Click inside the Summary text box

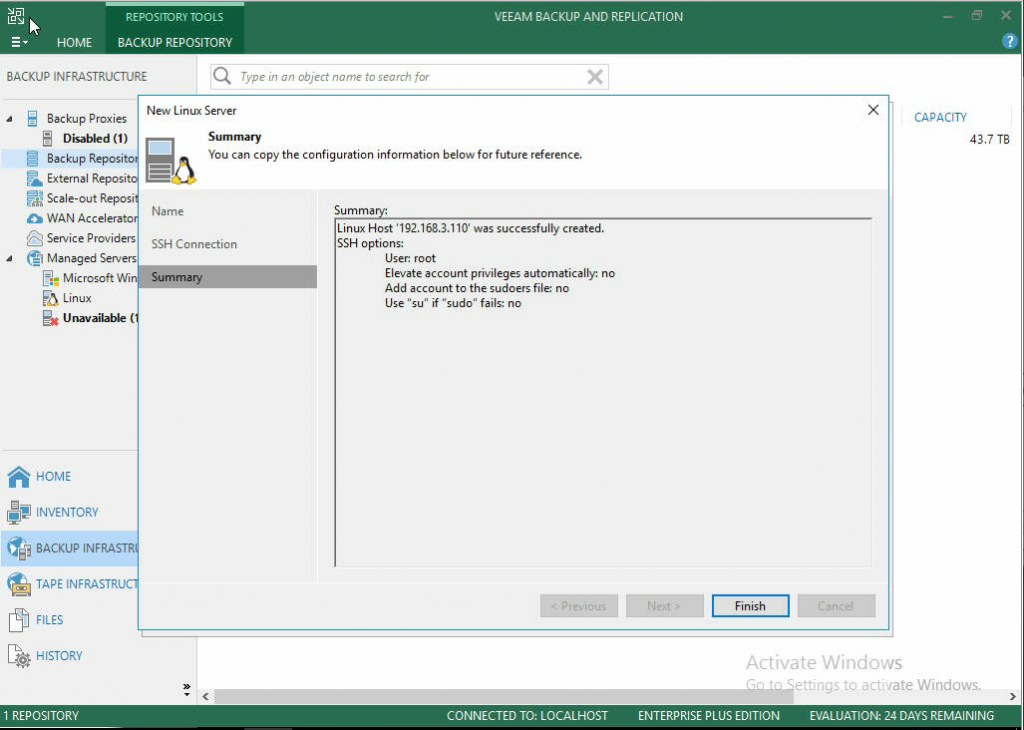coord(603,392)
